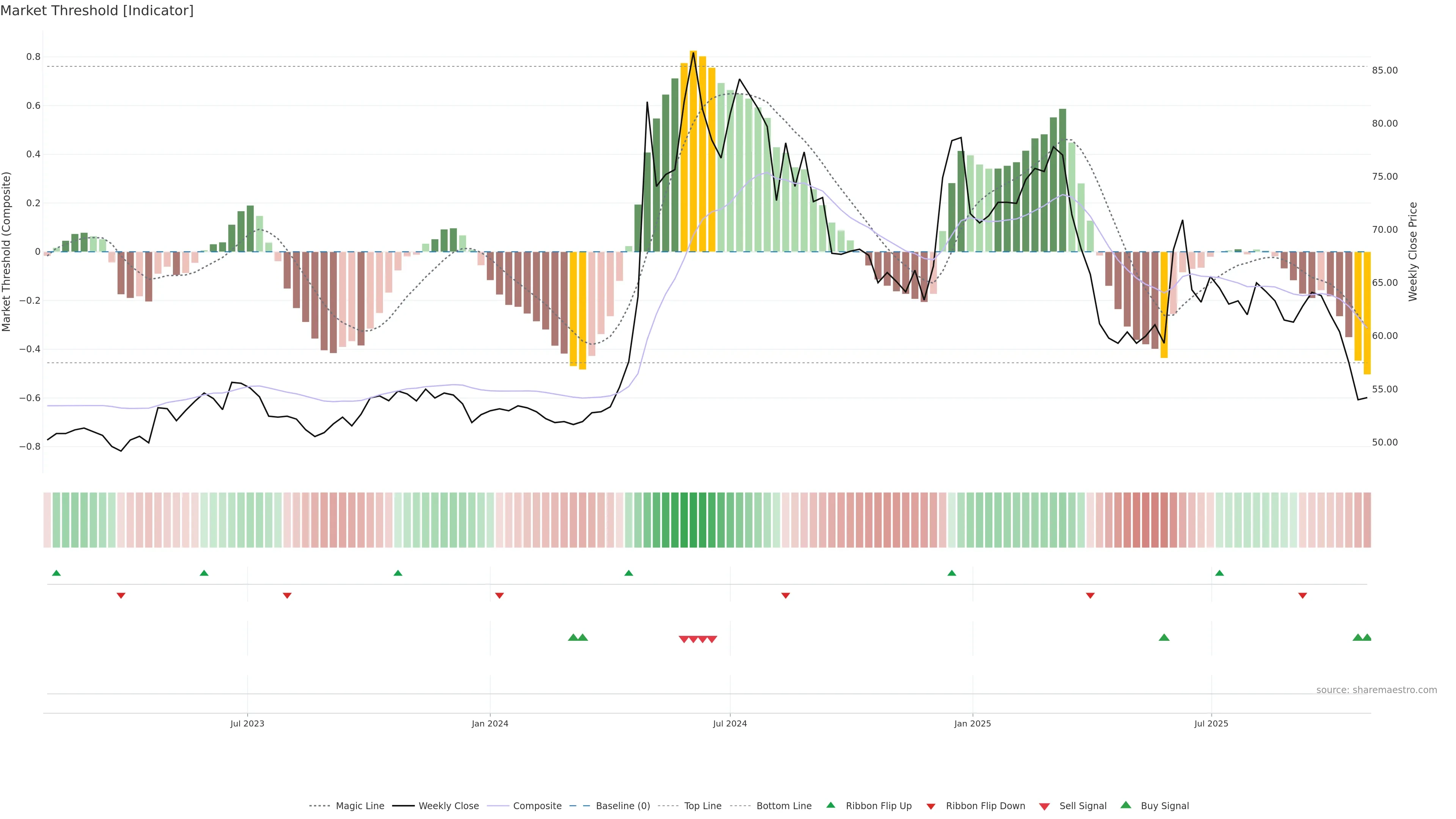1456x819 pixels.
Task: Click the ribbon flip up marker after Jul 2025
Action: (1219, 573)
